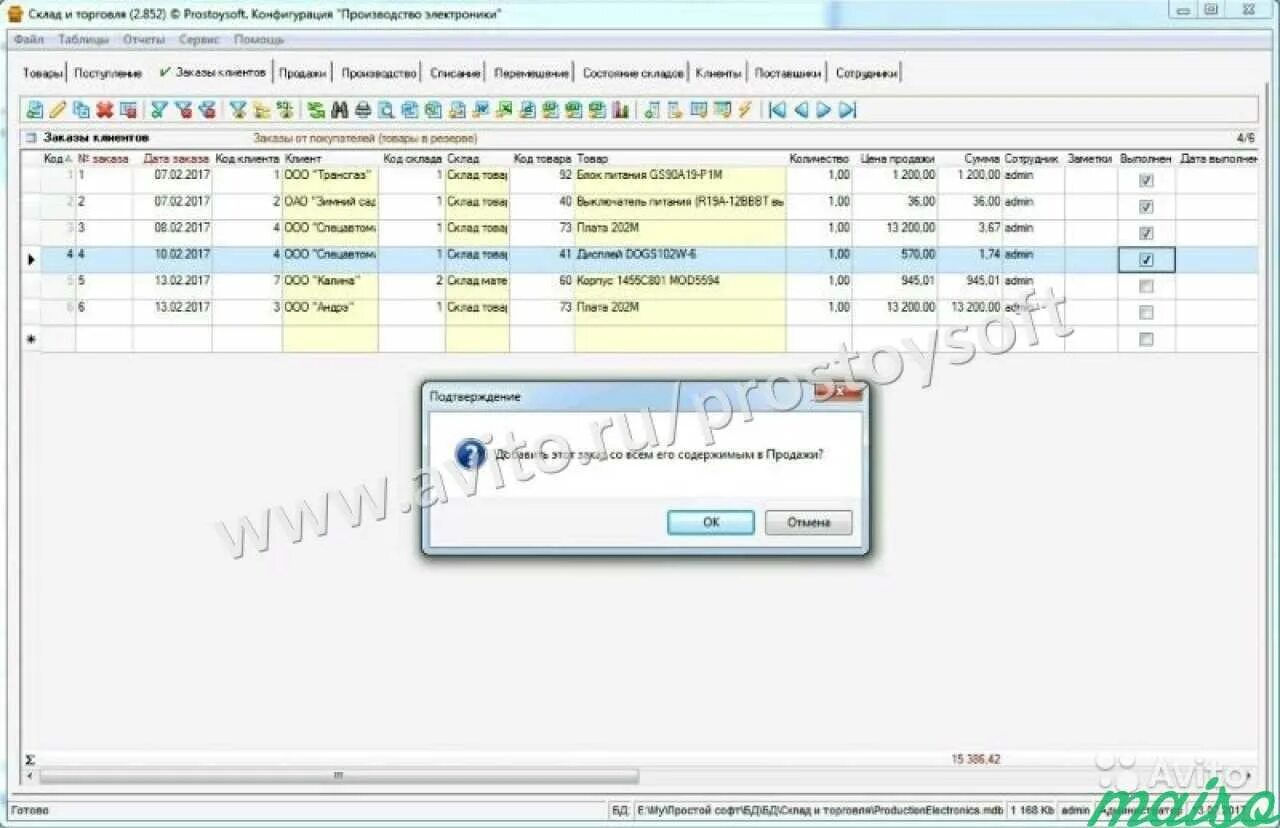Go to the last record arrow
Screen dimensions: 1280x828
847,110
